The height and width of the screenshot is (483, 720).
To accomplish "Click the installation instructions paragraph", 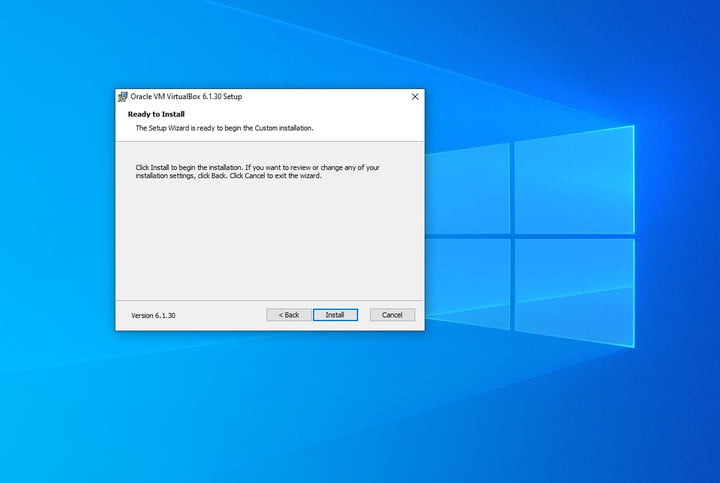I will tap(258, 172).
